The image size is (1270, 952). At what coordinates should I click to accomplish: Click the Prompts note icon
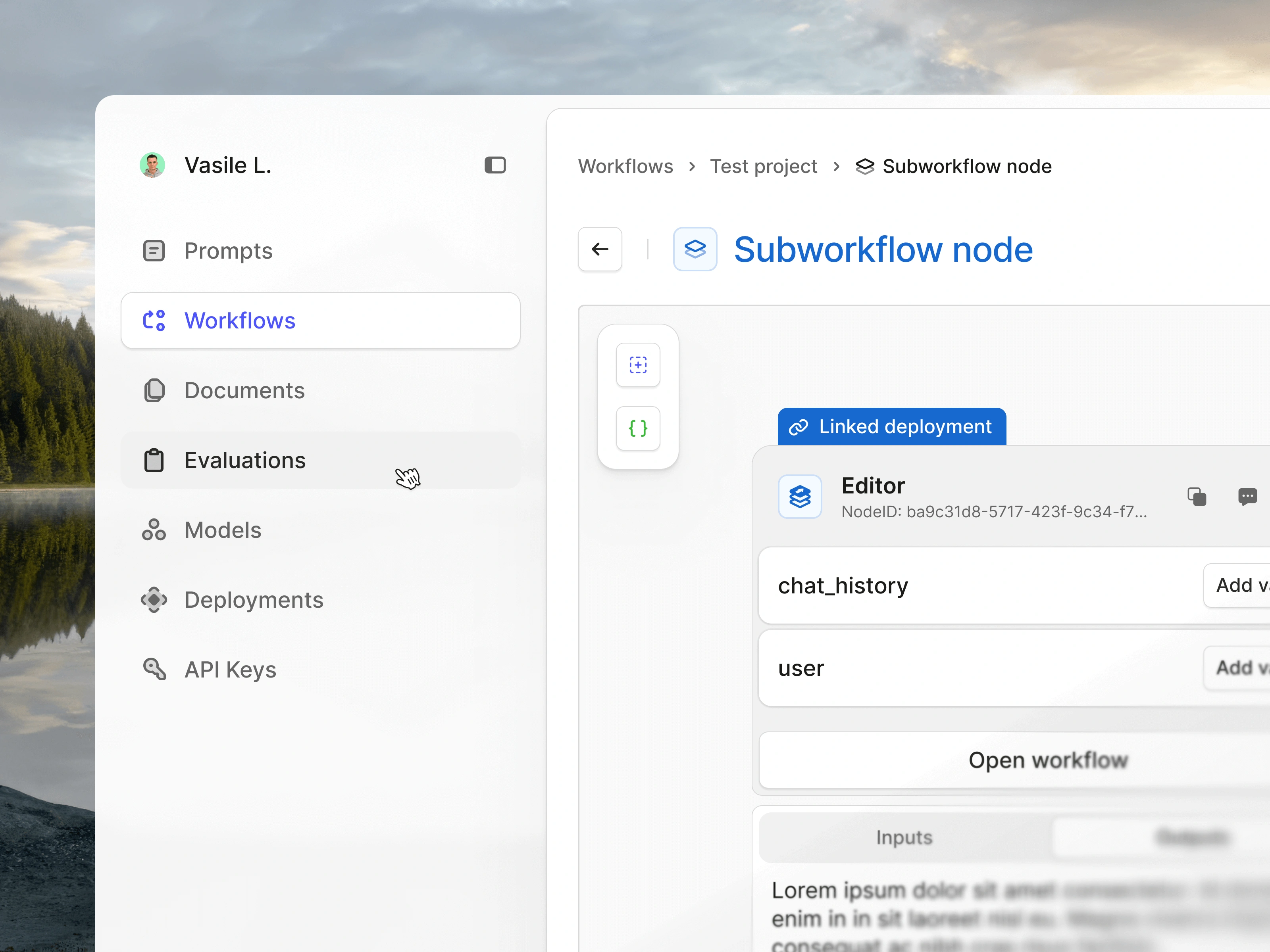coord(154,251)
